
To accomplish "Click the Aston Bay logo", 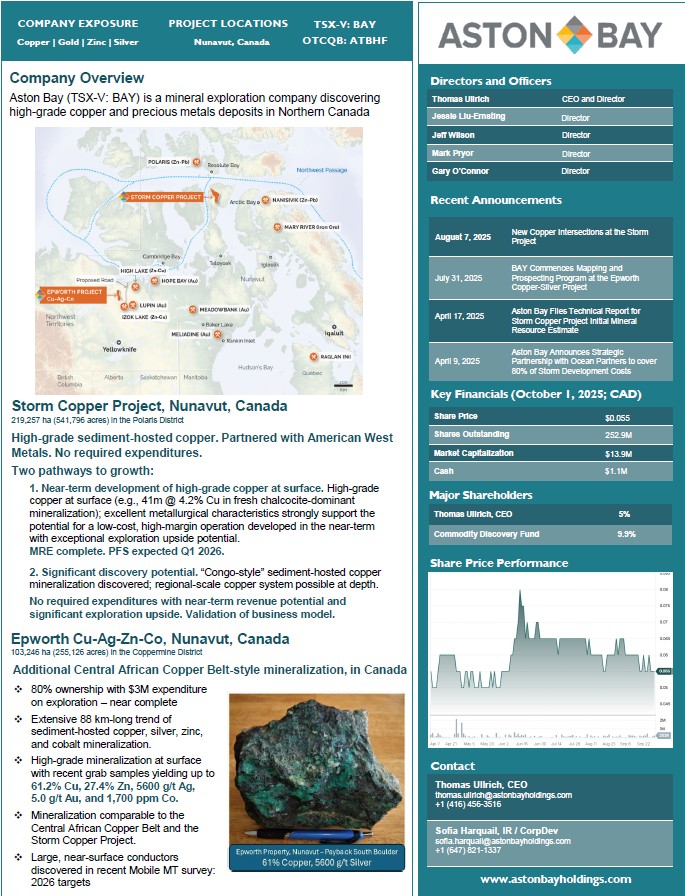I will (x=550, y=35).
